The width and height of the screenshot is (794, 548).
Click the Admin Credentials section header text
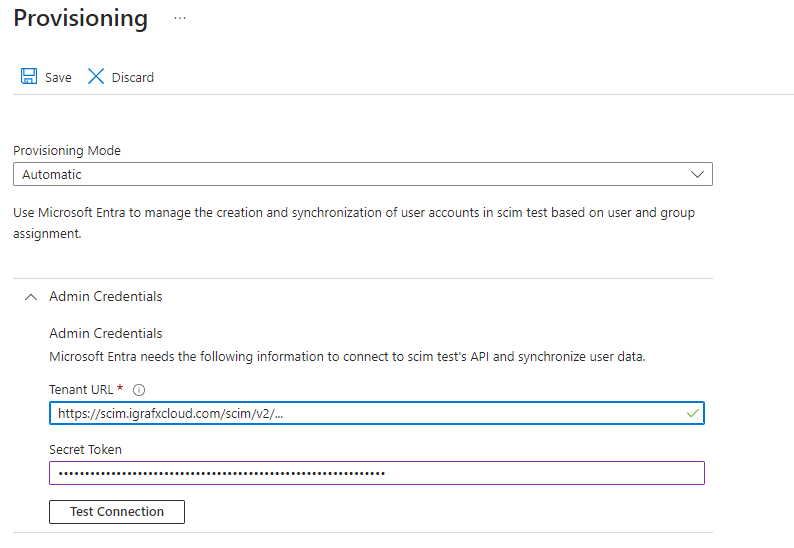click(x=105, y=297)
